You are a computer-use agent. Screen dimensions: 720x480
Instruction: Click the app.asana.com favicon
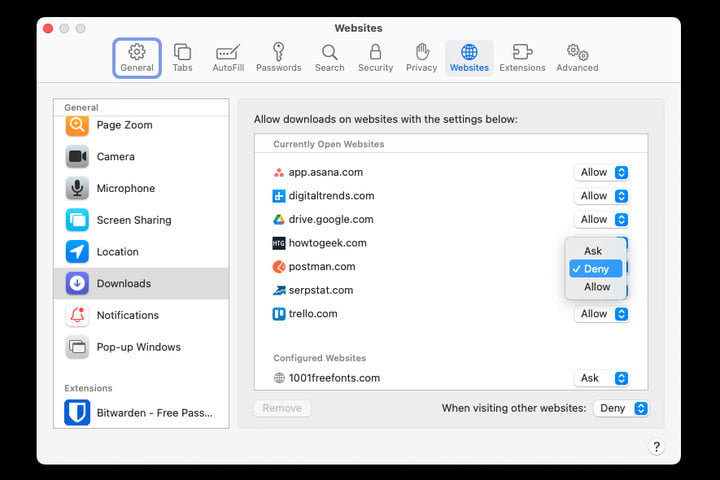click(279, 173)
